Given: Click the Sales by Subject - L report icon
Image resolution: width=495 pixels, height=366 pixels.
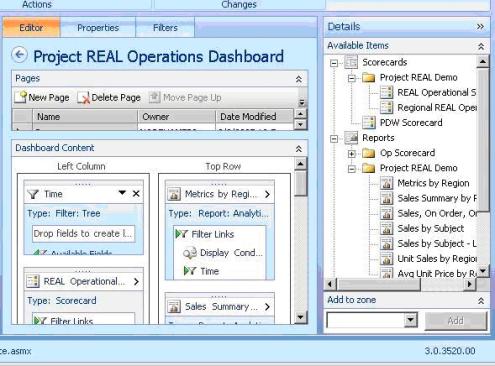Looking at the screenshot, I should (x=386, y=243).
